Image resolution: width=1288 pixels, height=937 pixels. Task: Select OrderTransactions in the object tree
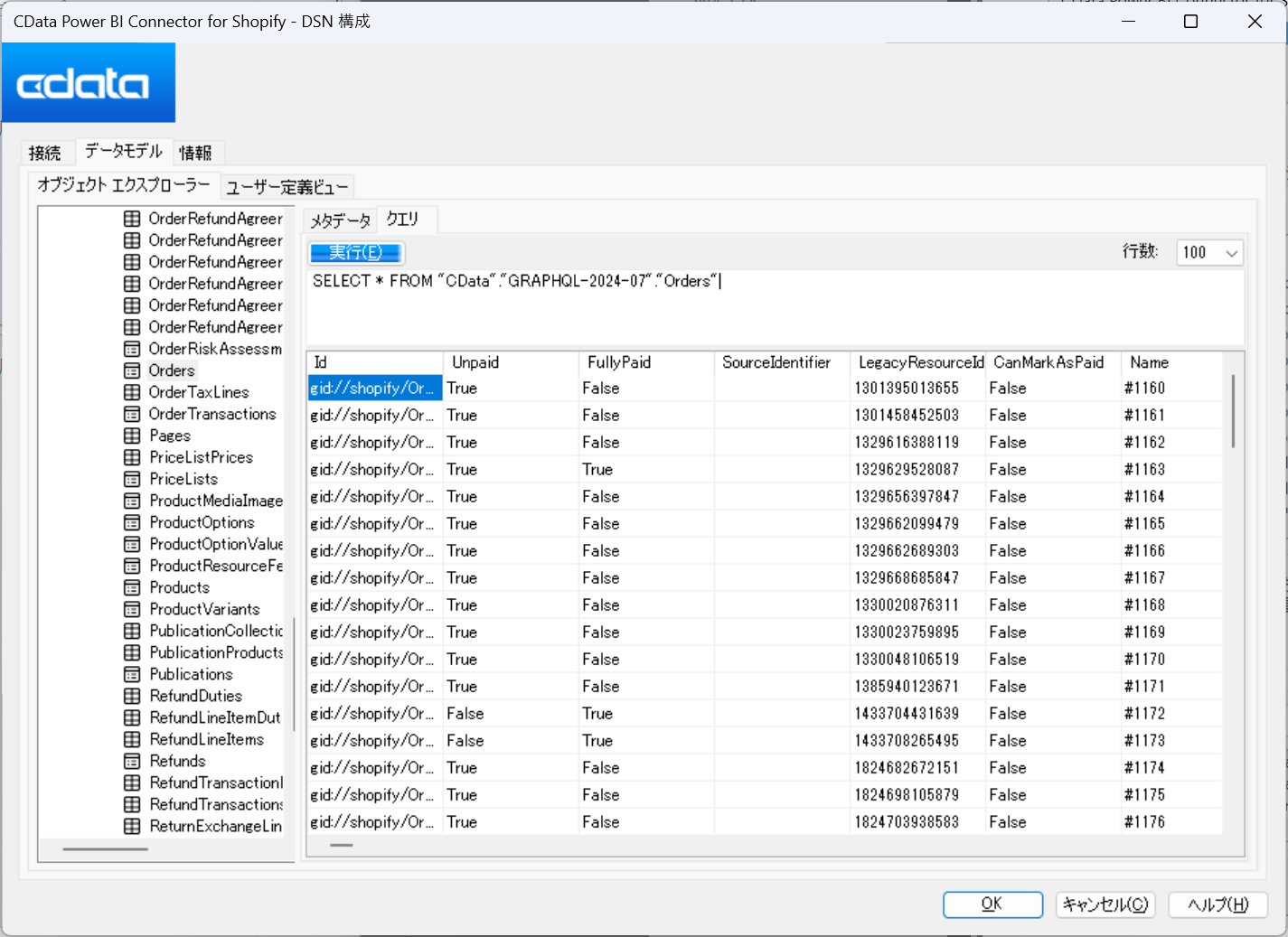(x=212, y=414)
